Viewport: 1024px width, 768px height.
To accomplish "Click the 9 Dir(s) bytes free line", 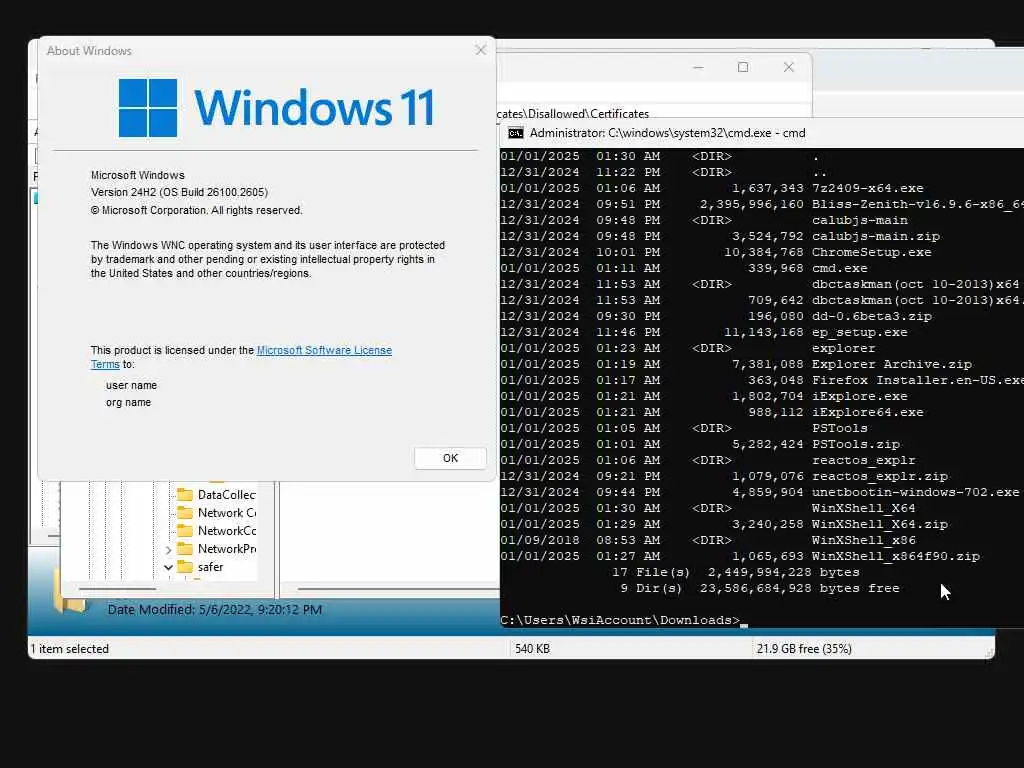I will pos(760,588).
